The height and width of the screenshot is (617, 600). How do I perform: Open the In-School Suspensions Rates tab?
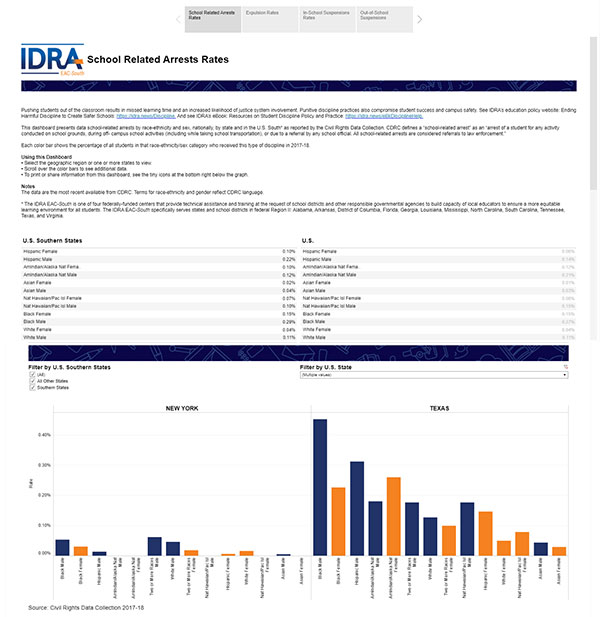(x=327, y=17)
